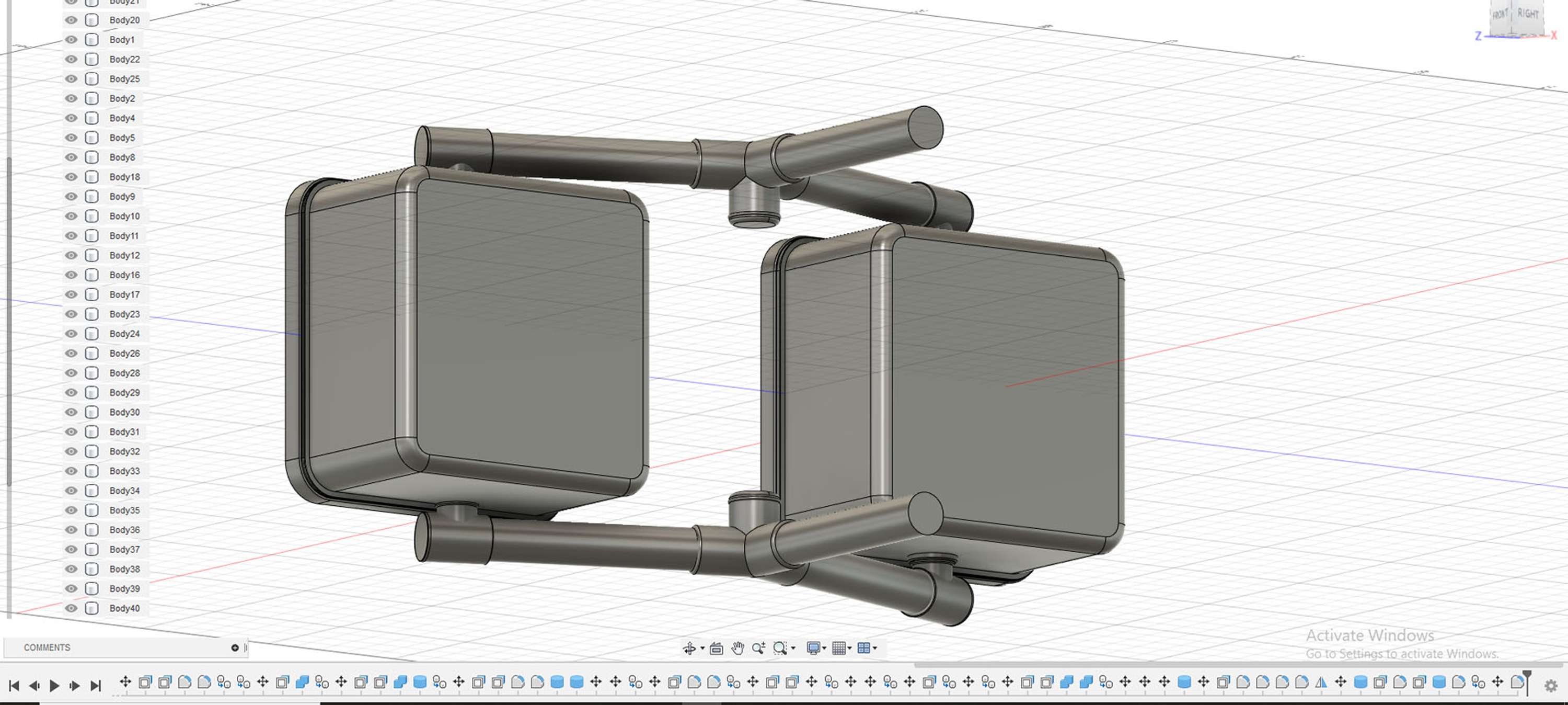Select Body29 in the bodies list
1568x705 pixels.
(x=124, y=392)
